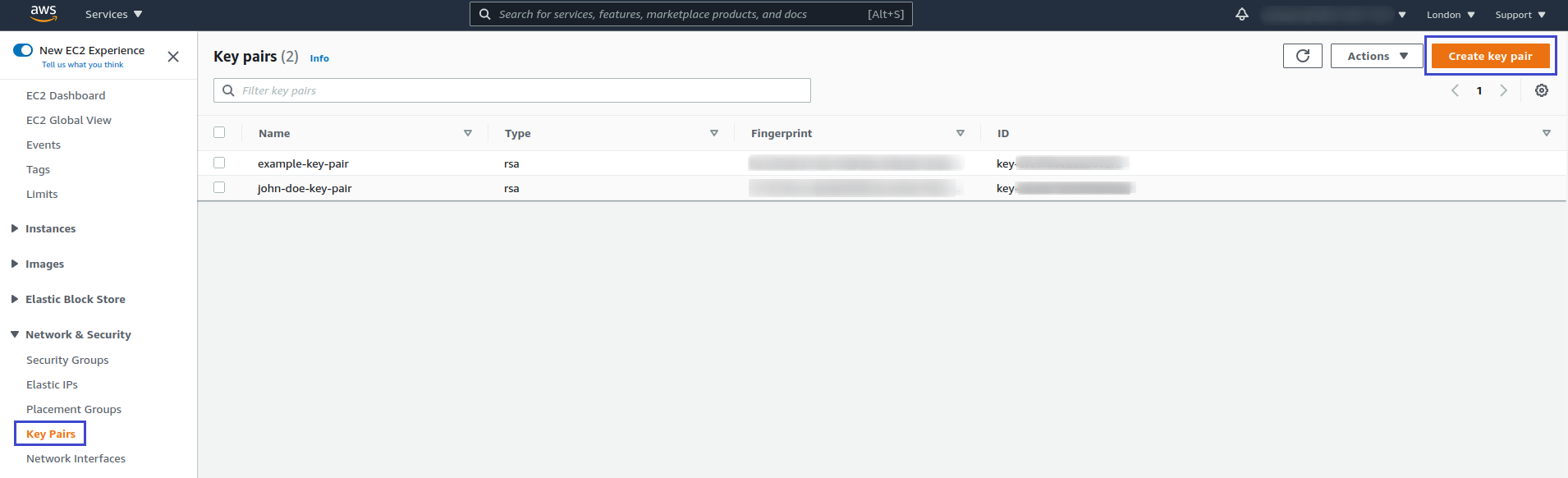This screenshot has width=1568, height=478.
Task: Open Security Groups page
Action: (67, 360)
